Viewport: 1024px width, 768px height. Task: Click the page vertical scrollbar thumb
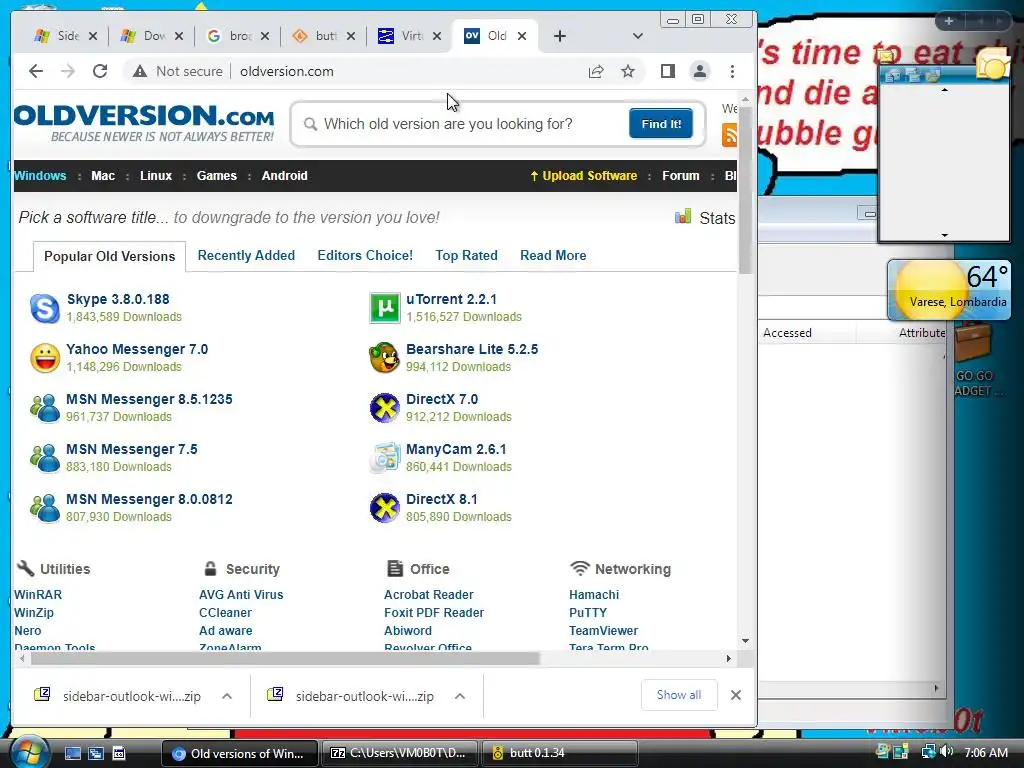[x=745, y=189]
